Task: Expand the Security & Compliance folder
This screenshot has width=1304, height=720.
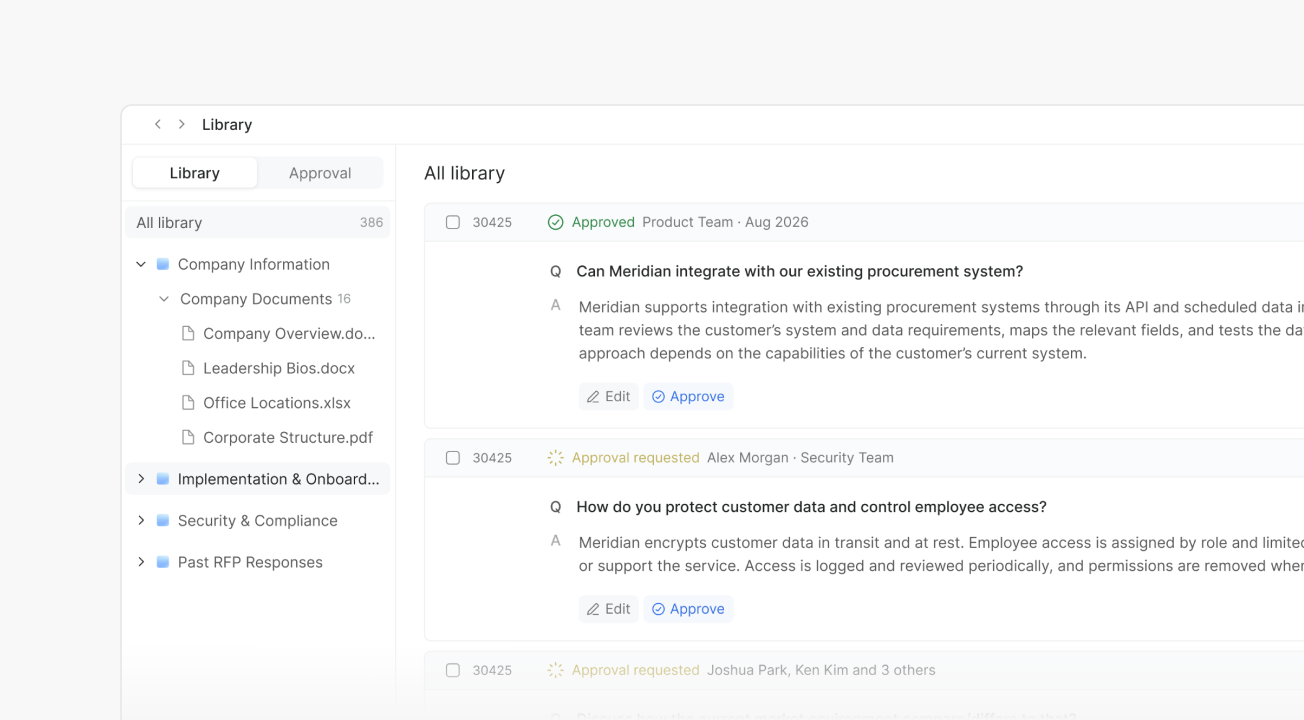Action: [x=141, y=520]
